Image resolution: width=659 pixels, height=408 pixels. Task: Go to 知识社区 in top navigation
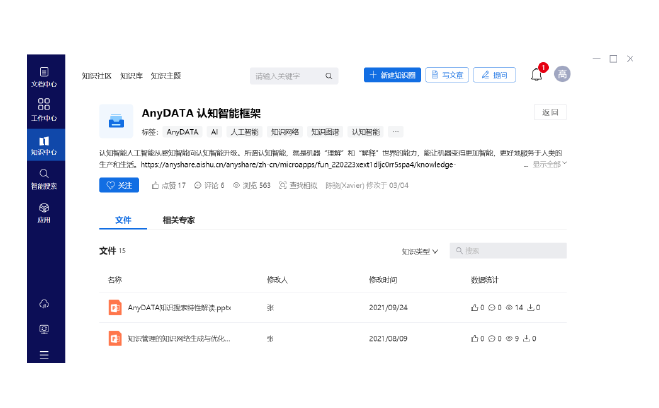click(x=97, y=76)
